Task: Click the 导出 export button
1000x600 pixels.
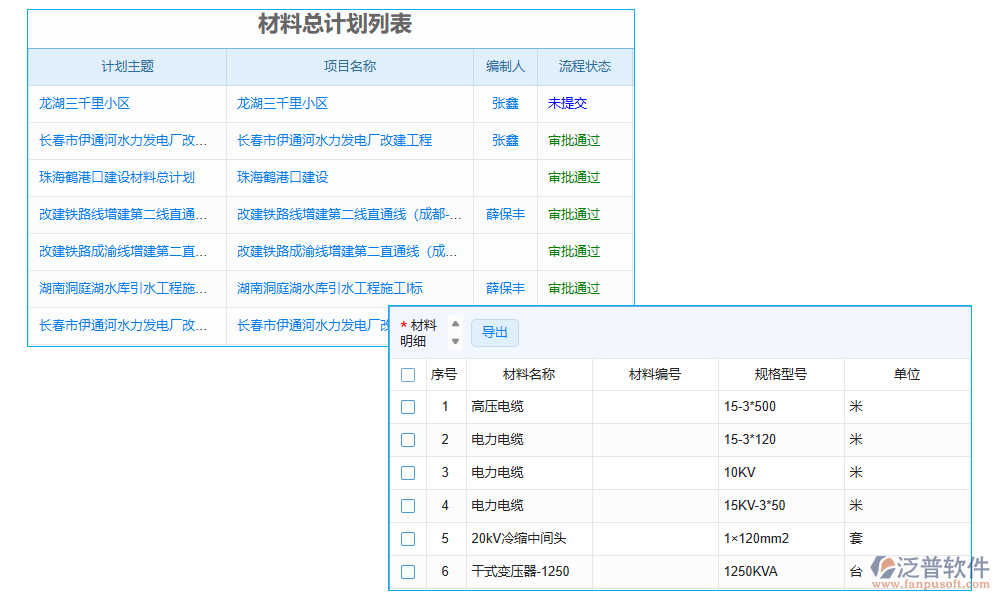Action: (x=495, y=333)
